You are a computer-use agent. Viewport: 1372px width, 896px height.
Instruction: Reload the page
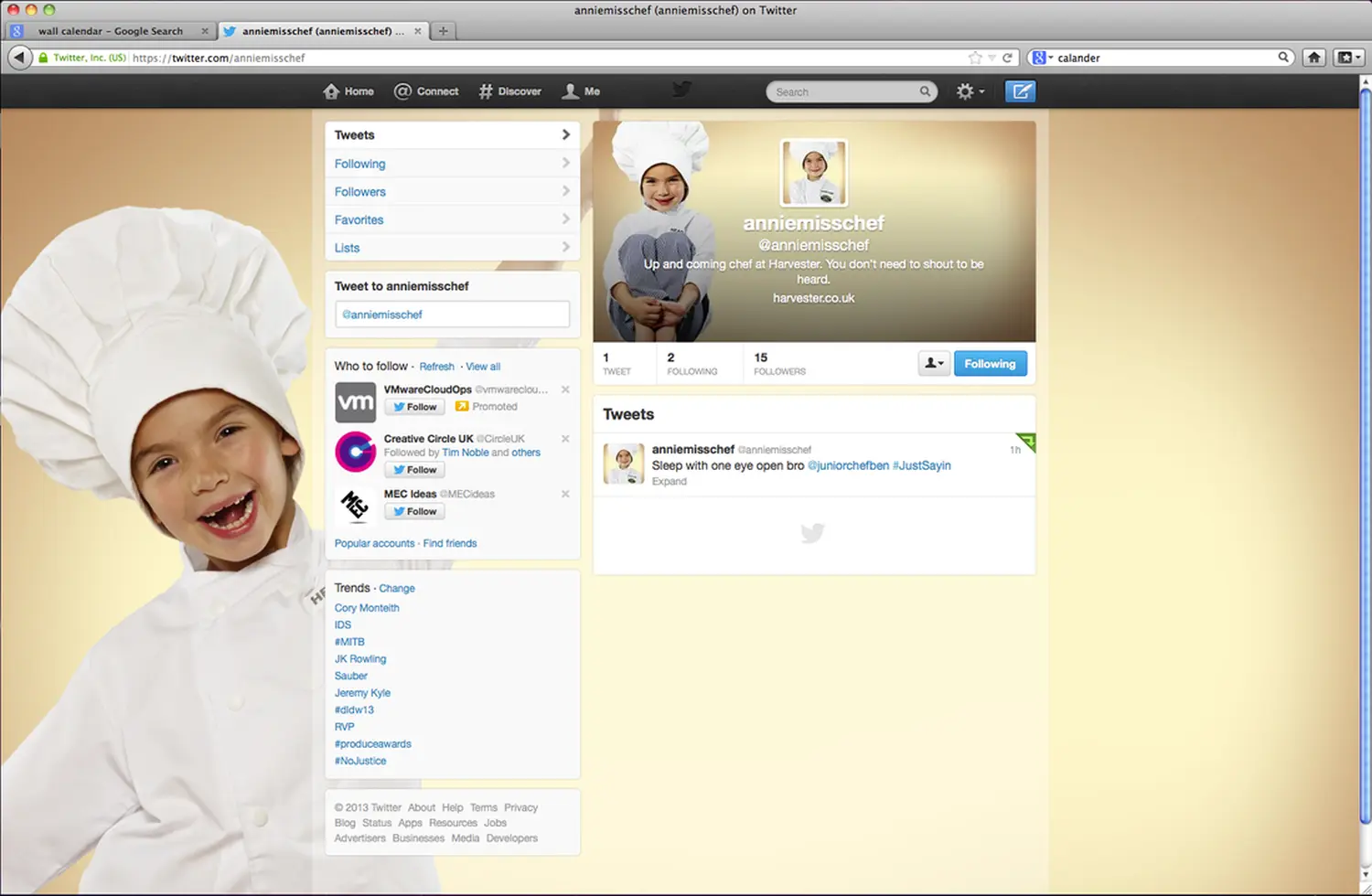(1007, 58)
